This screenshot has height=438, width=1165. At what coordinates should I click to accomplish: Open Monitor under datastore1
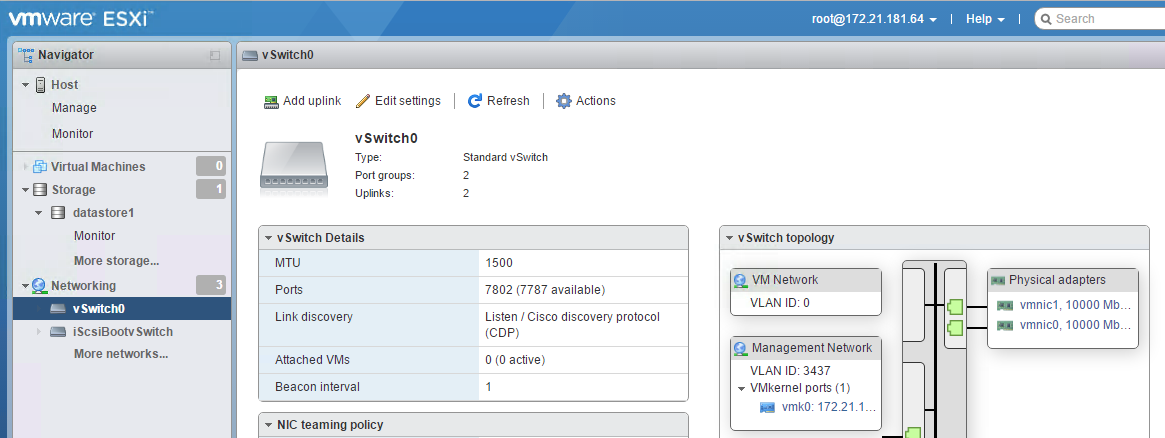tap(94, 235)
